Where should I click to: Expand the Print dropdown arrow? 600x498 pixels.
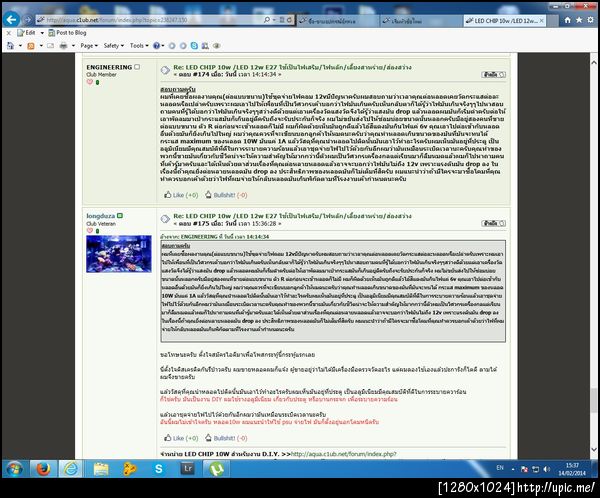tap(73, 46)
